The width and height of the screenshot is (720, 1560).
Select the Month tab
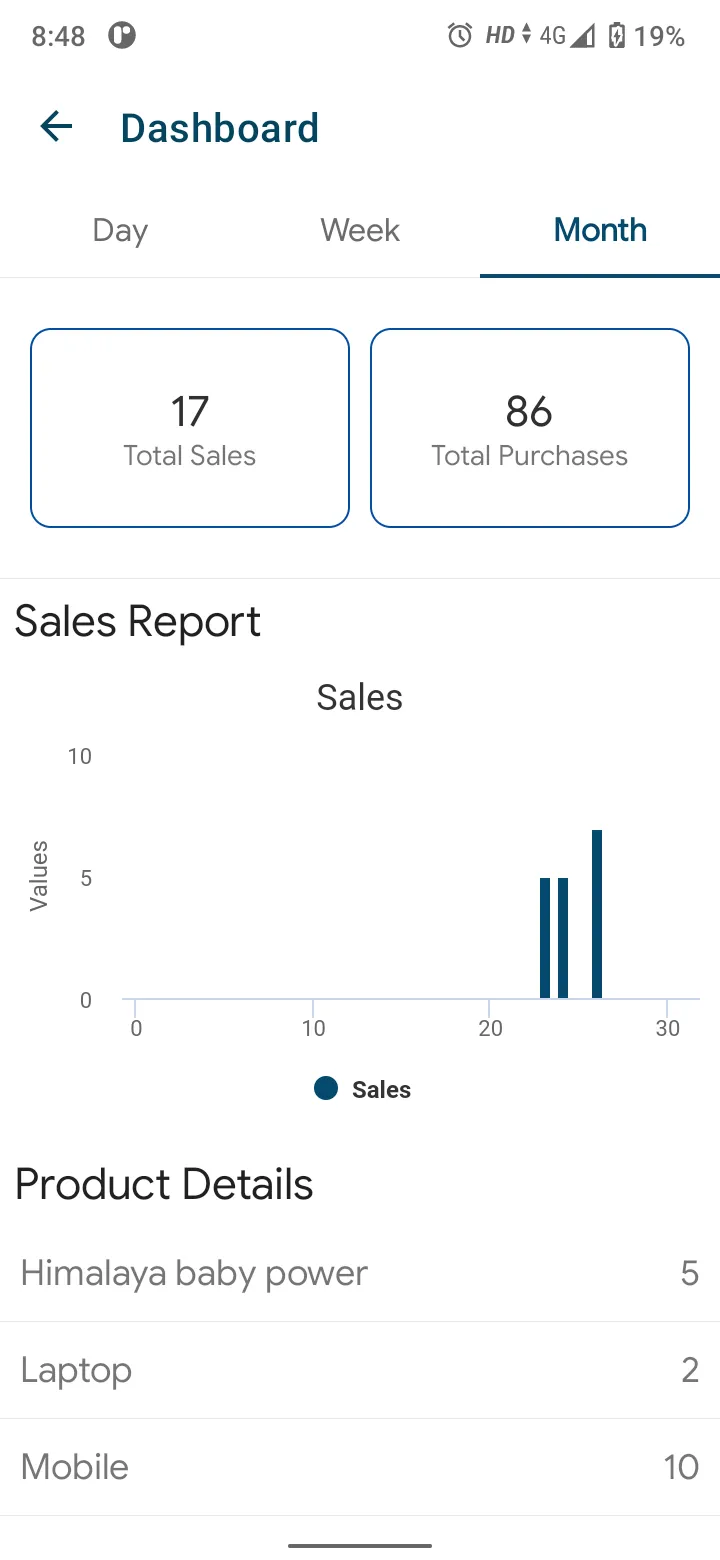point(600,230)
